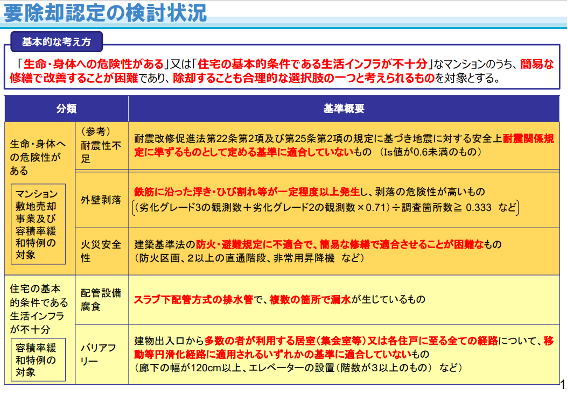Click the マンション敷地売却事業及び容積率緩和特例の対象 box

point(38,224)
